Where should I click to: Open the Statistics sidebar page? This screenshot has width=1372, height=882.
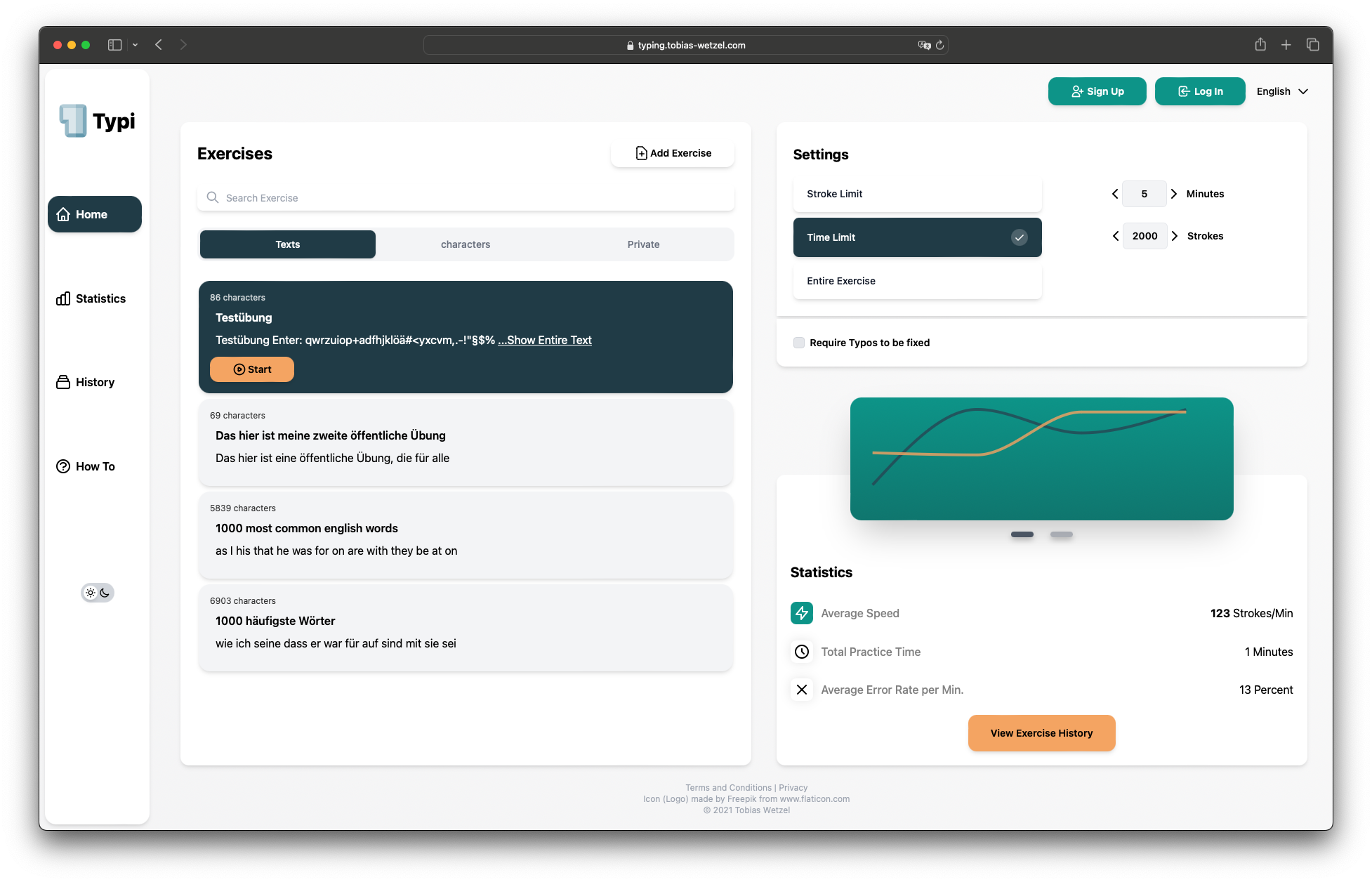pos(91,298)
